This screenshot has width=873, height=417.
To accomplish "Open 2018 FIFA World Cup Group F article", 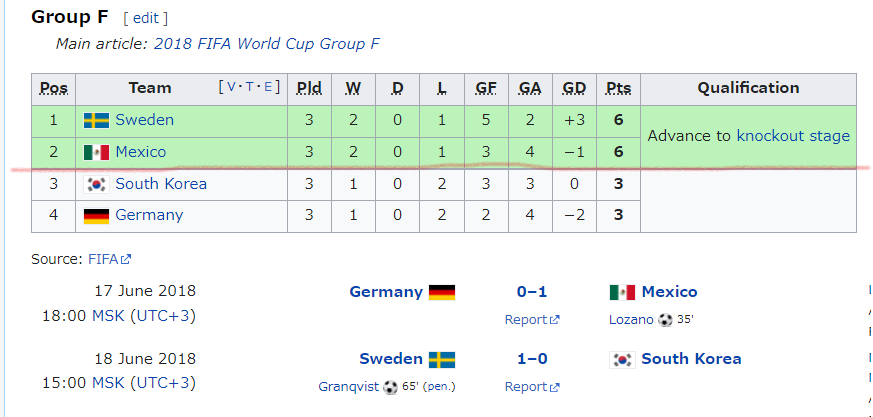I will (267, 44).
